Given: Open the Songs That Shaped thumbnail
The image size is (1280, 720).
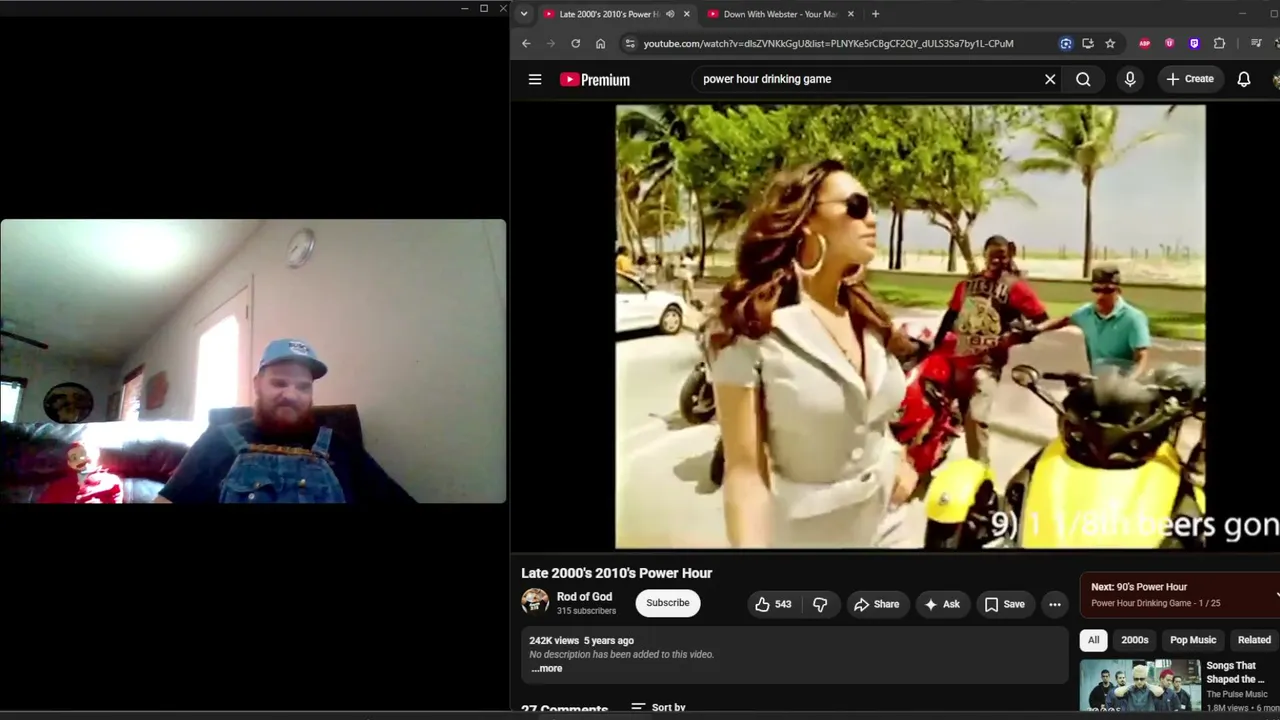Looking at the screenshot, I should 1140,686.
